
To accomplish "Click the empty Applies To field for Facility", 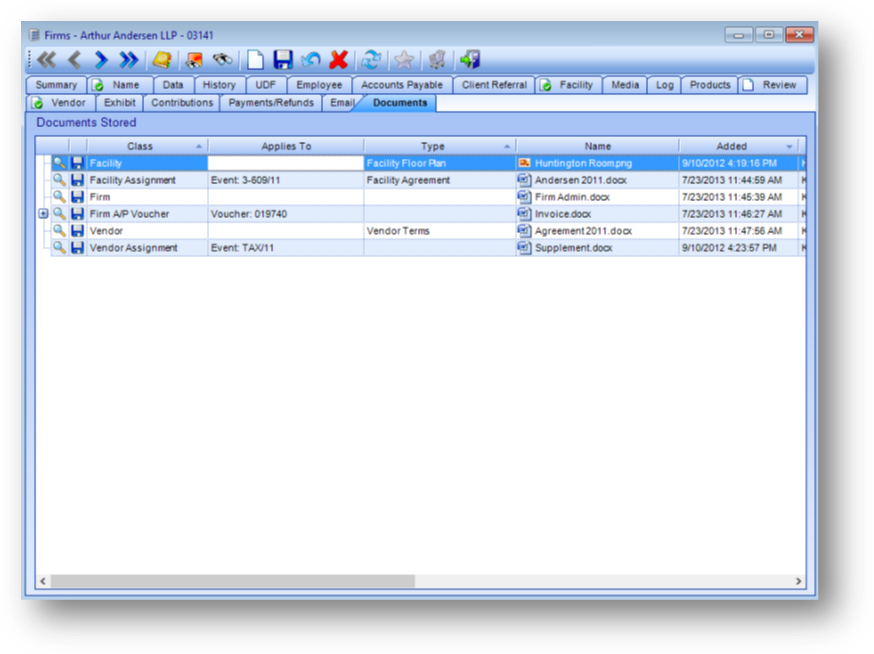I will click(x=285, y=163).
